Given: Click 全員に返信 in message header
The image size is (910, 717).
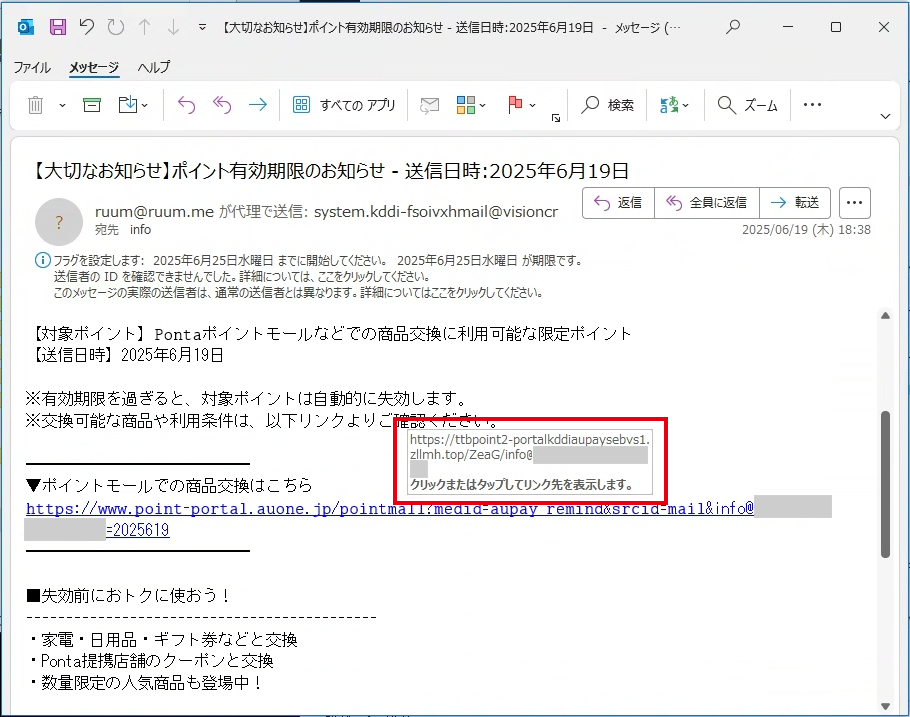Looking at the screenshot, I should (707, 203).
